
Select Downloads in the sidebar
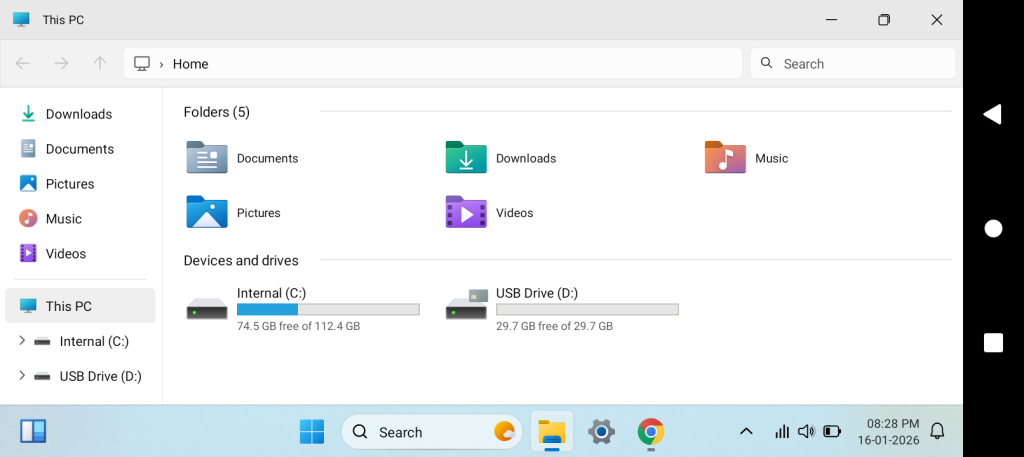pos(78,114)
